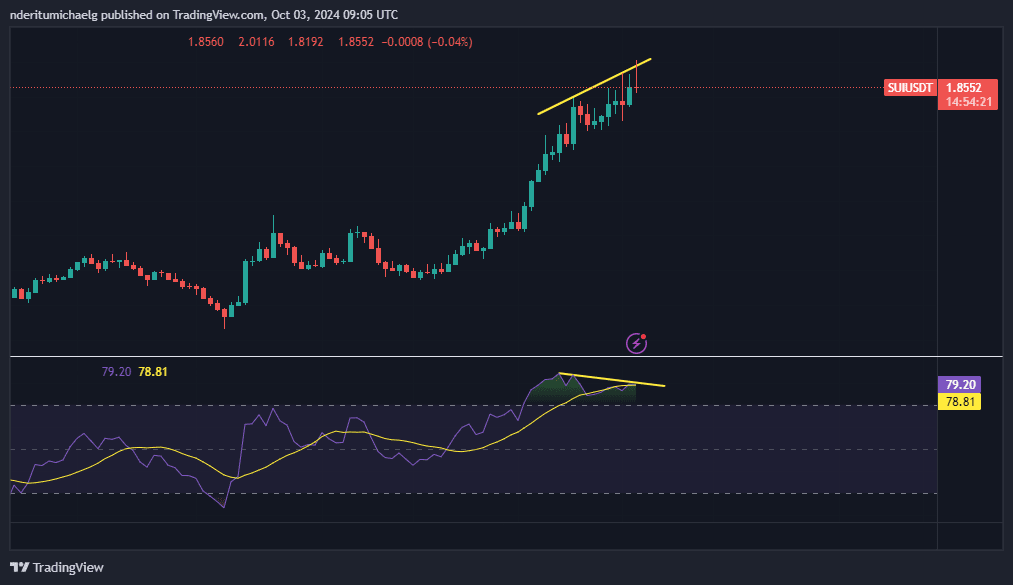Screen dimensions: 1013x585
Task: Select the yellow divergence trendline on RSI
Action: 612,380
